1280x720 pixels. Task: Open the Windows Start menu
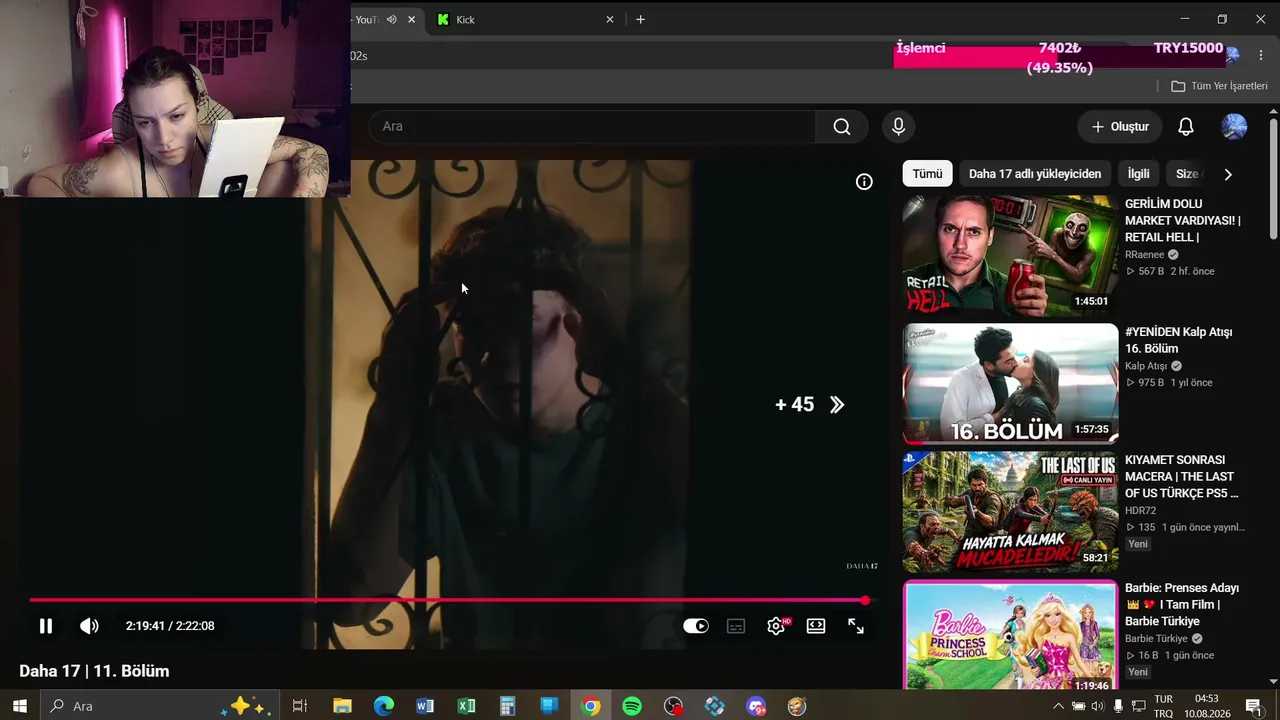click(x=20, y=706)
